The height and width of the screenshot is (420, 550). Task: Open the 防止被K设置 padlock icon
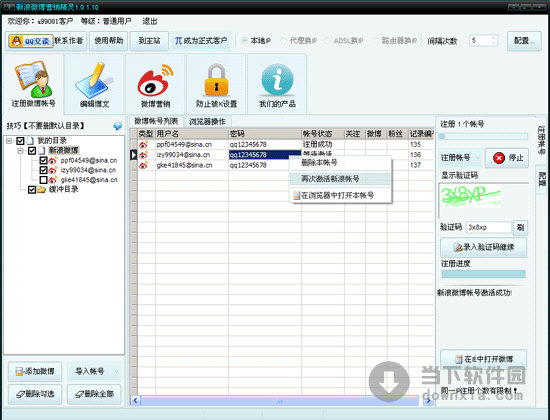click(216, 80)
